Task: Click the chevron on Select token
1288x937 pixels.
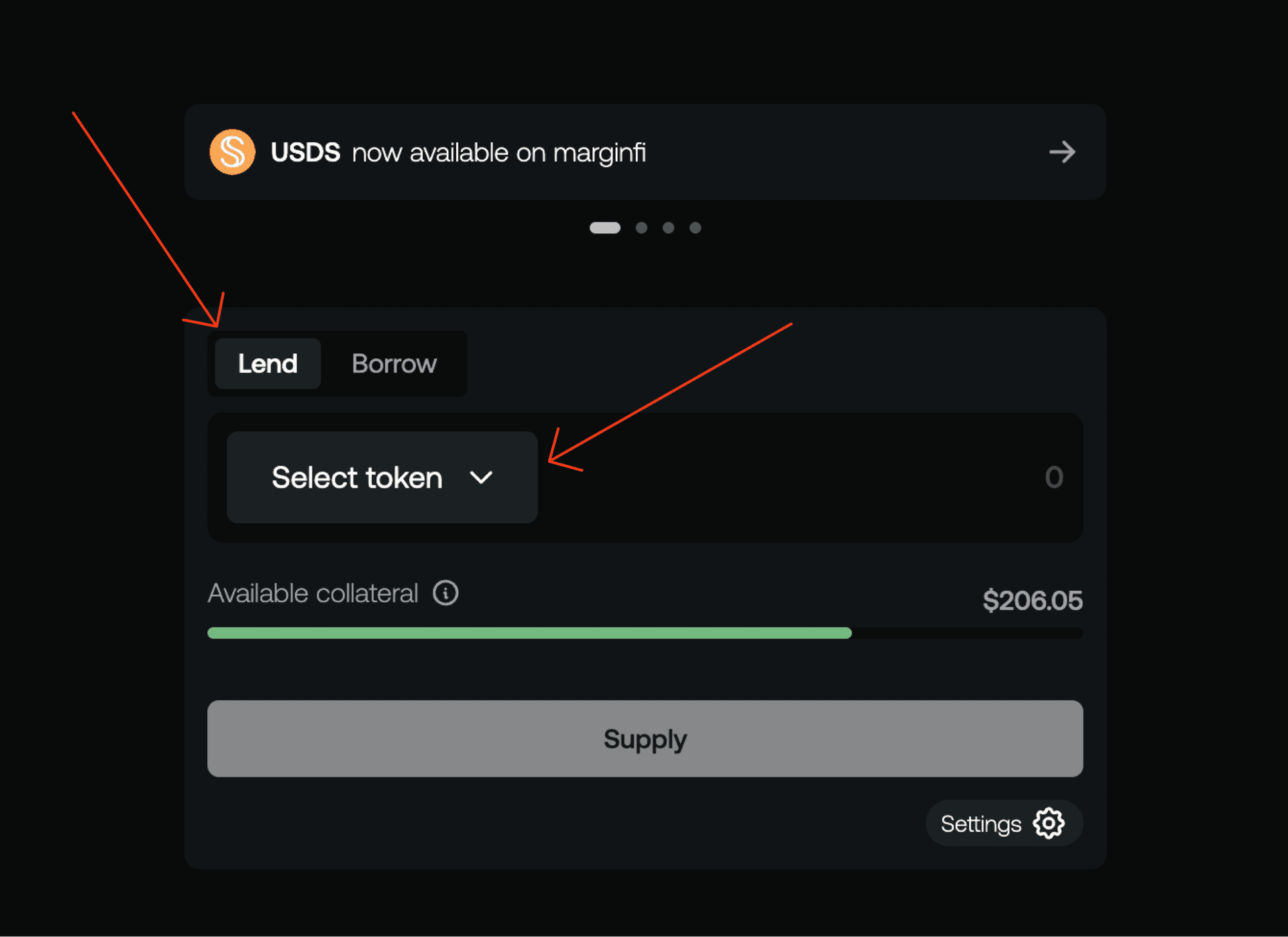Action: (x=482, y=478)
